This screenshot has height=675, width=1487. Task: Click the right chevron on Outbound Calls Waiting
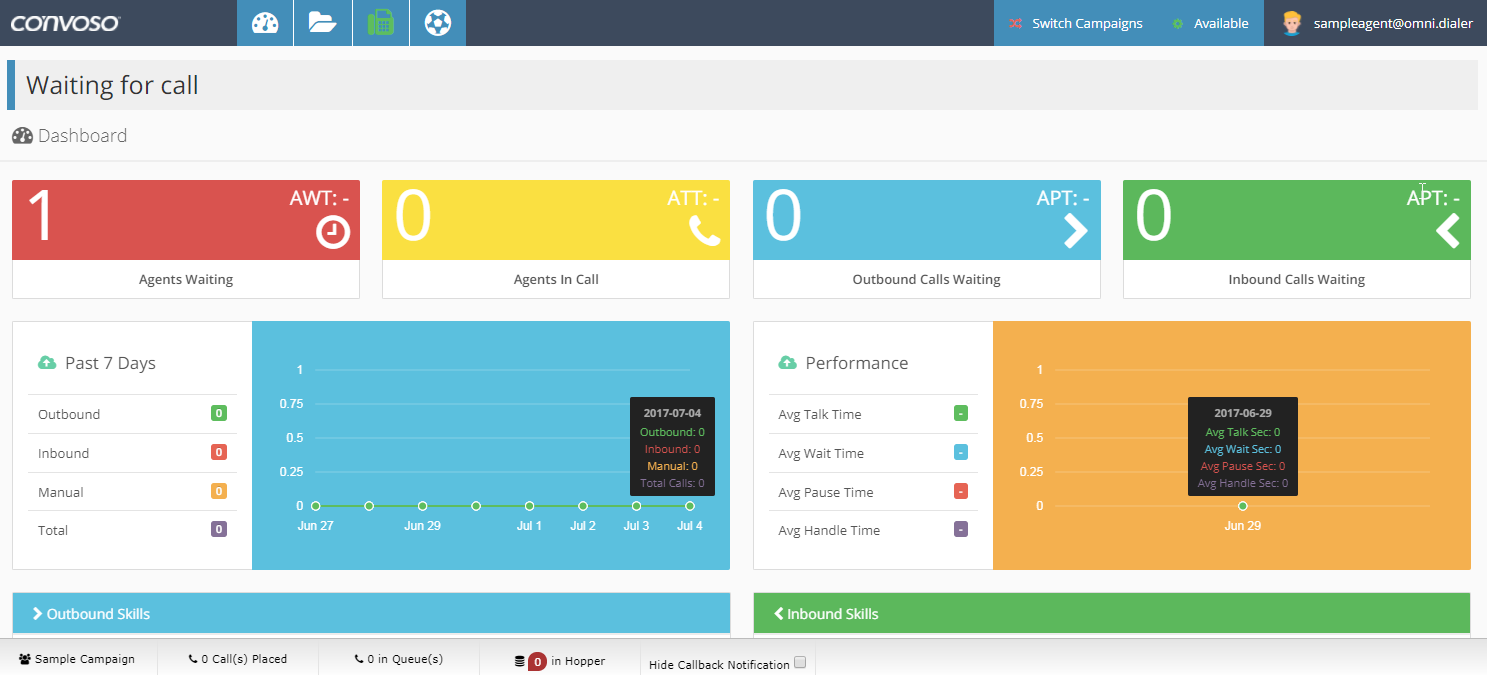tap(1075, 231)
